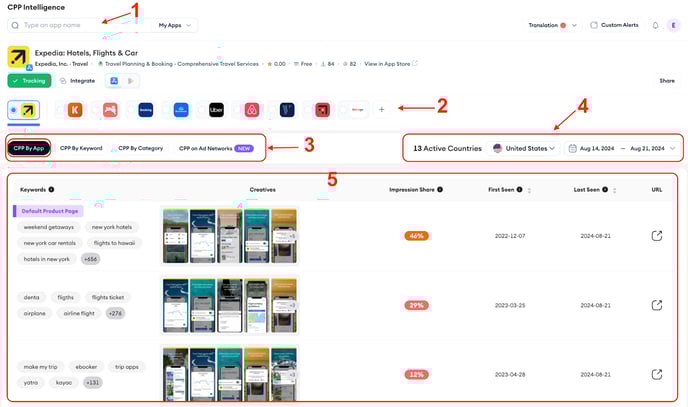Expand the +276 more keywords chip
688x407 pixels.
(x=115, y=313)
